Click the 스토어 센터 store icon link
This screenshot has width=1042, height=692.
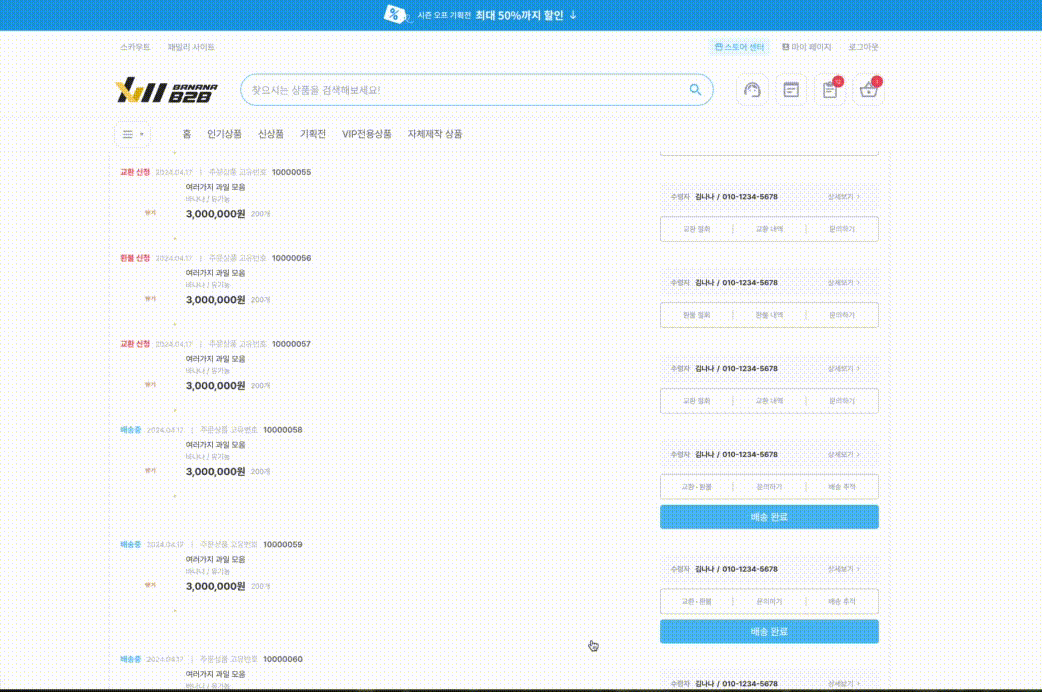point(740,47)
